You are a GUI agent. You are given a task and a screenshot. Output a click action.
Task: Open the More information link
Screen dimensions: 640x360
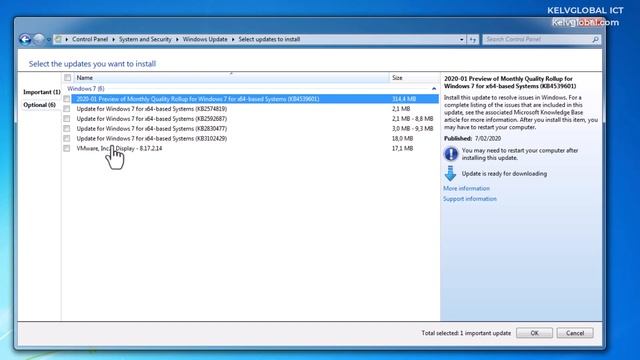466,188
